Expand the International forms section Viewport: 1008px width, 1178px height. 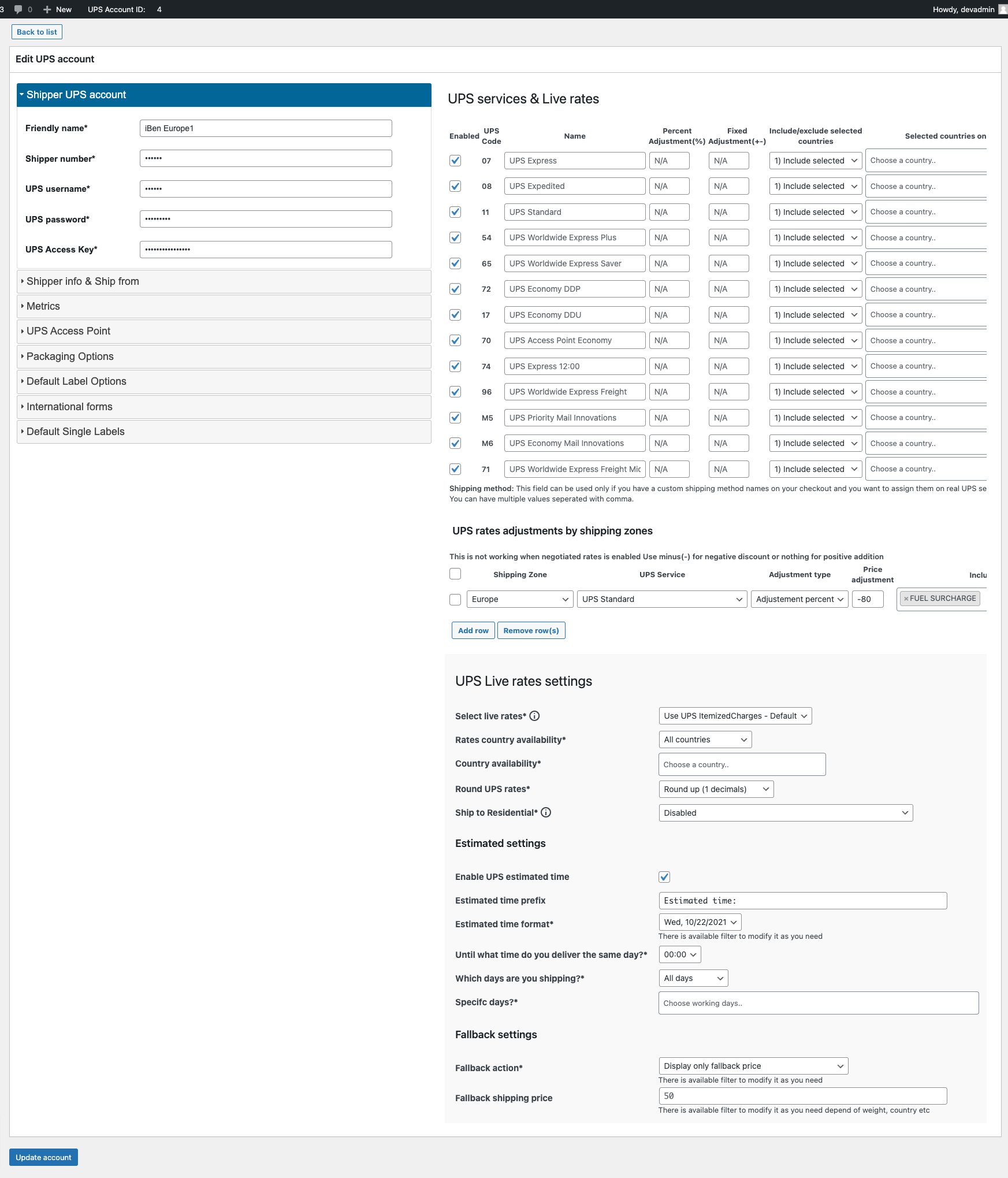[224, 407]
